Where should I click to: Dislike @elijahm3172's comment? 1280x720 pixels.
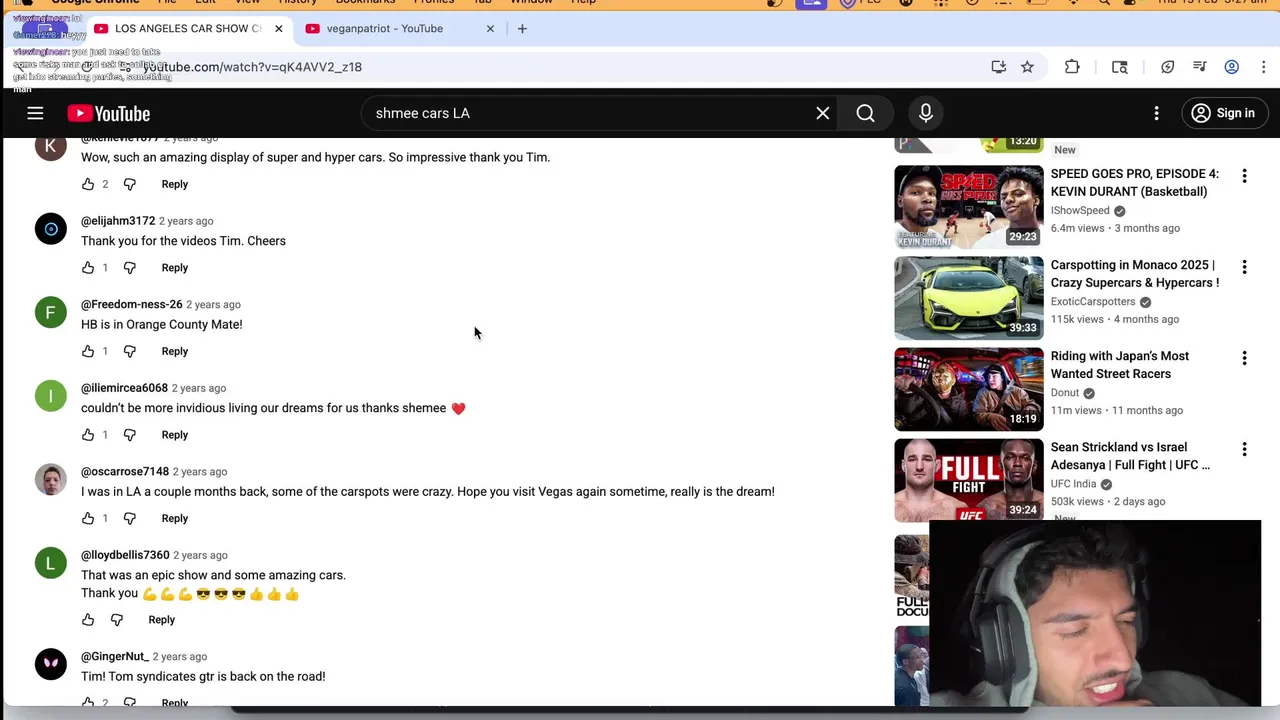pyautogui.click(x=130, y=268)
